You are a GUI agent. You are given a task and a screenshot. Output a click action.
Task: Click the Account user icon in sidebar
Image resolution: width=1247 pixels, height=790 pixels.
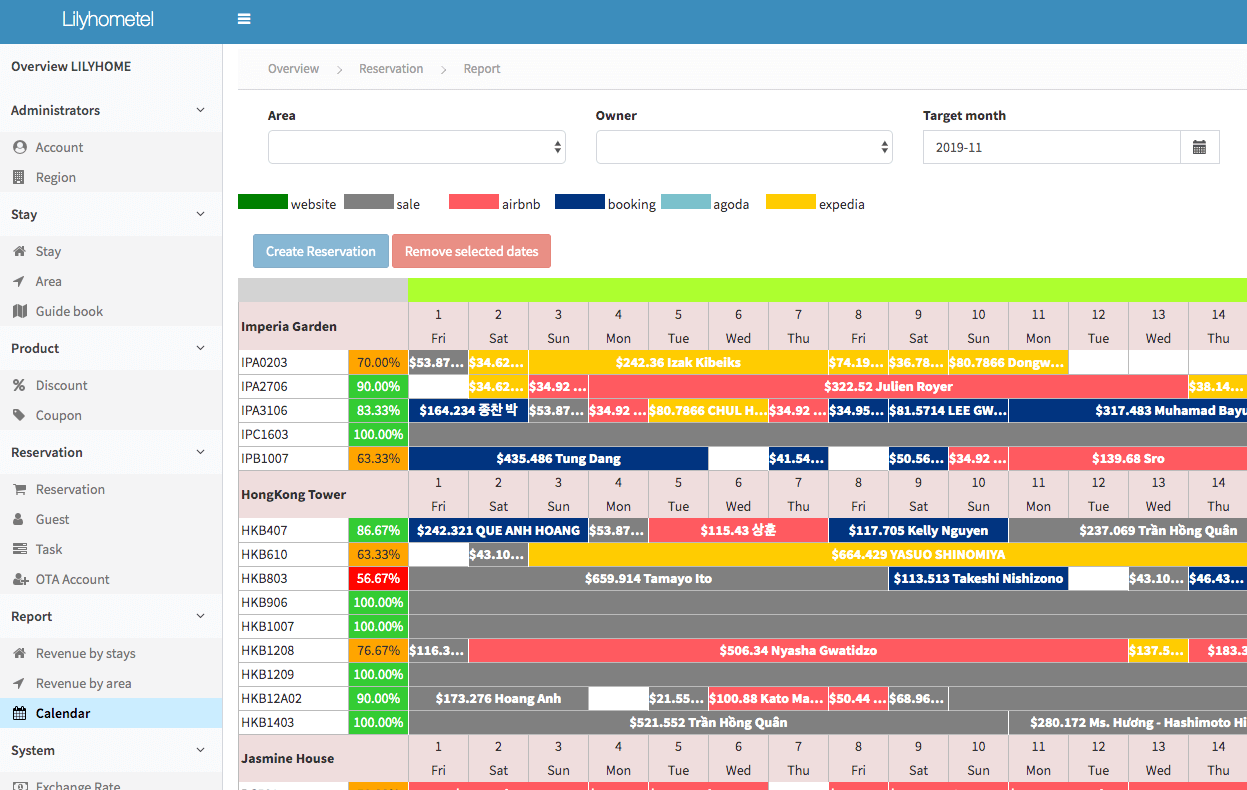pos(20,147)
